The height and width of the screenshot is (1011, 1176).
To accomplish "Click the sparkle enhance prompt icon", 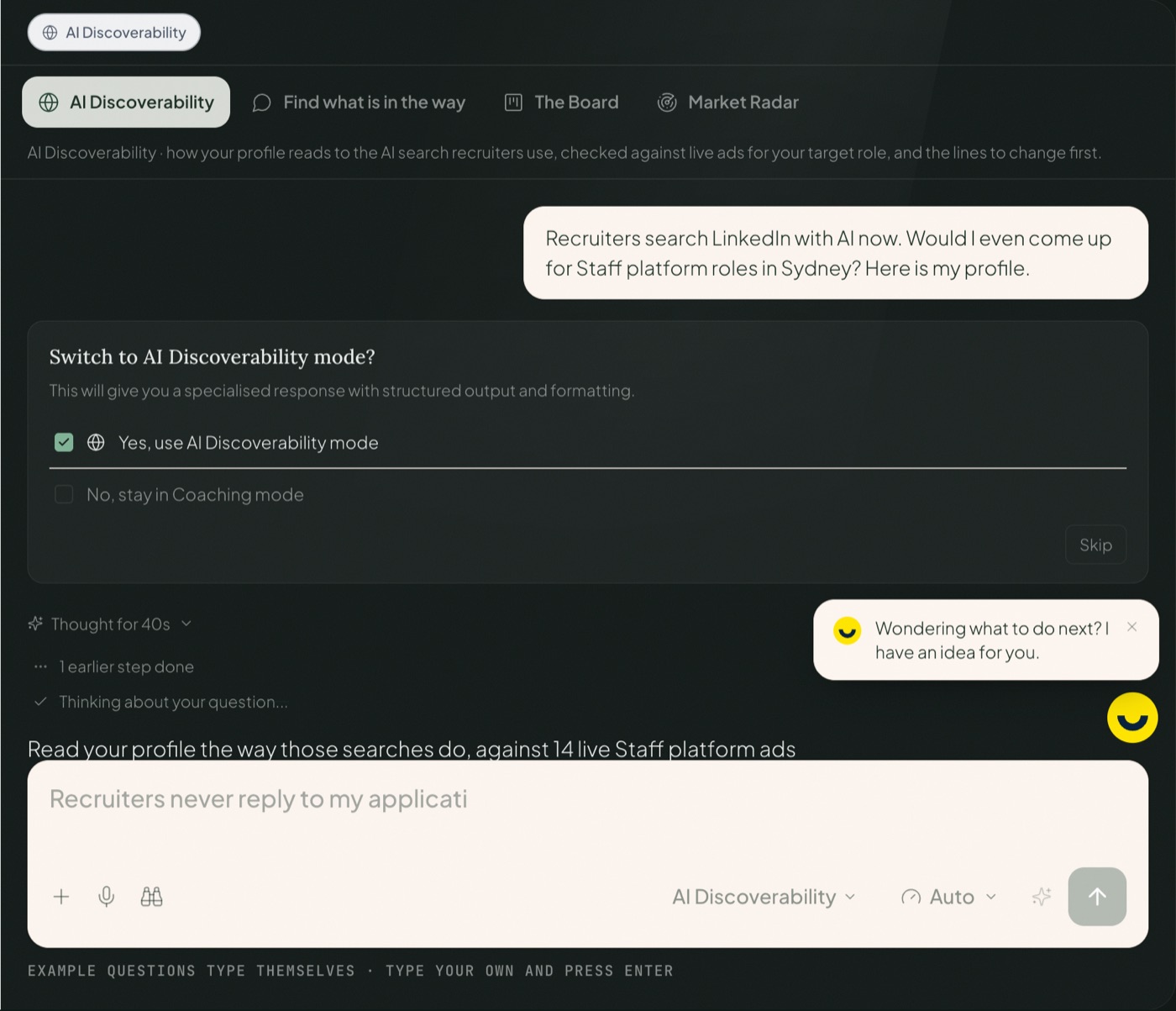I will (x=1042, y=897).
